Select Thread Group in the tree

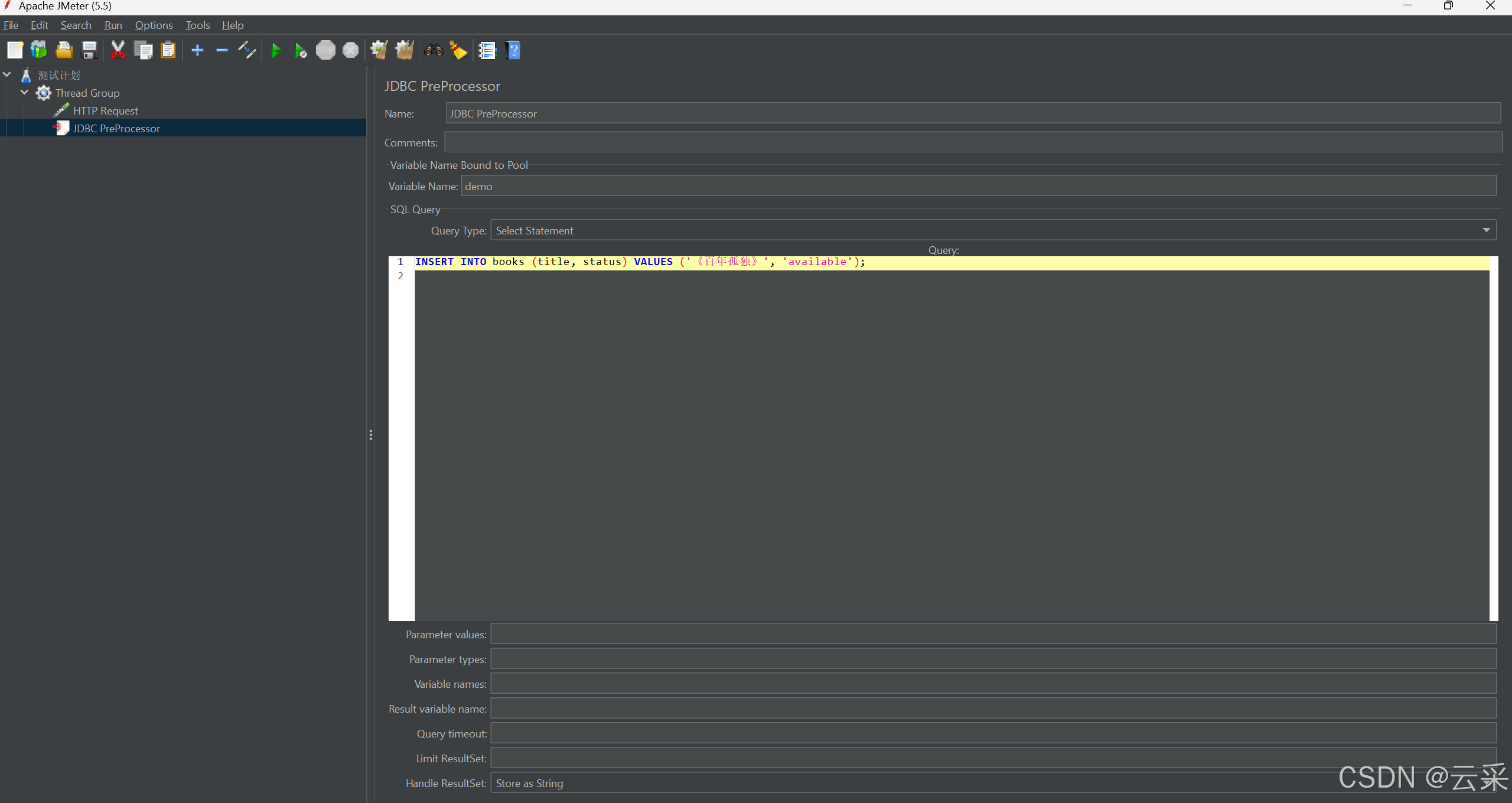pos(87,93)
